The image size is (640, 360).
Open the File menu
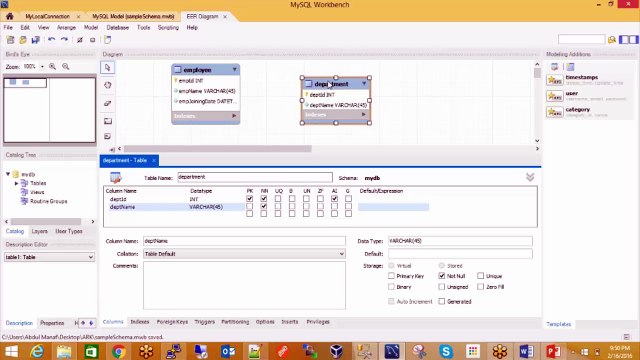8,27
